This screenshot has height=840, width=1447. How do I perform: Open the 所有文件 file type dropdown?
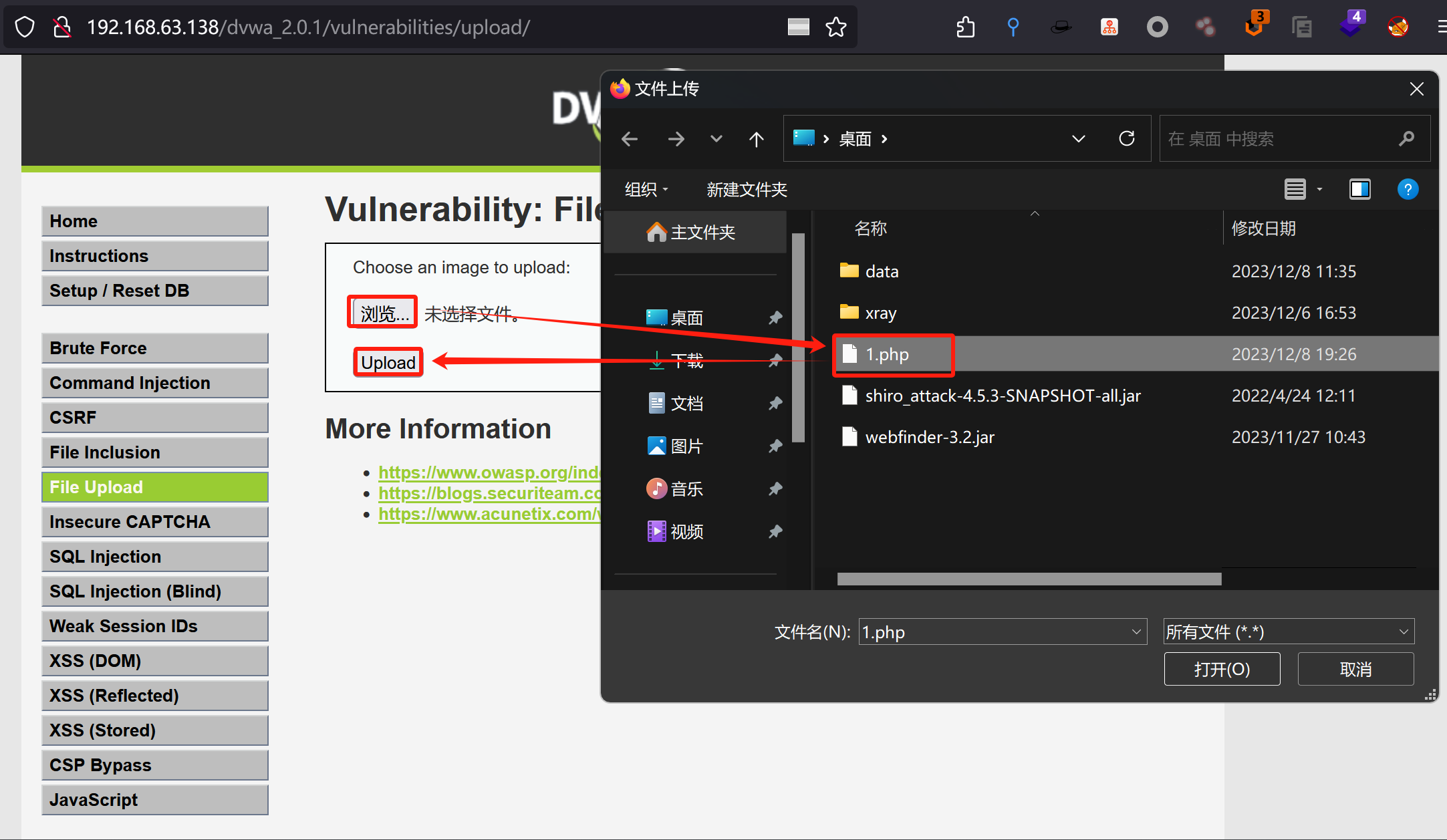click(1290, 631)
